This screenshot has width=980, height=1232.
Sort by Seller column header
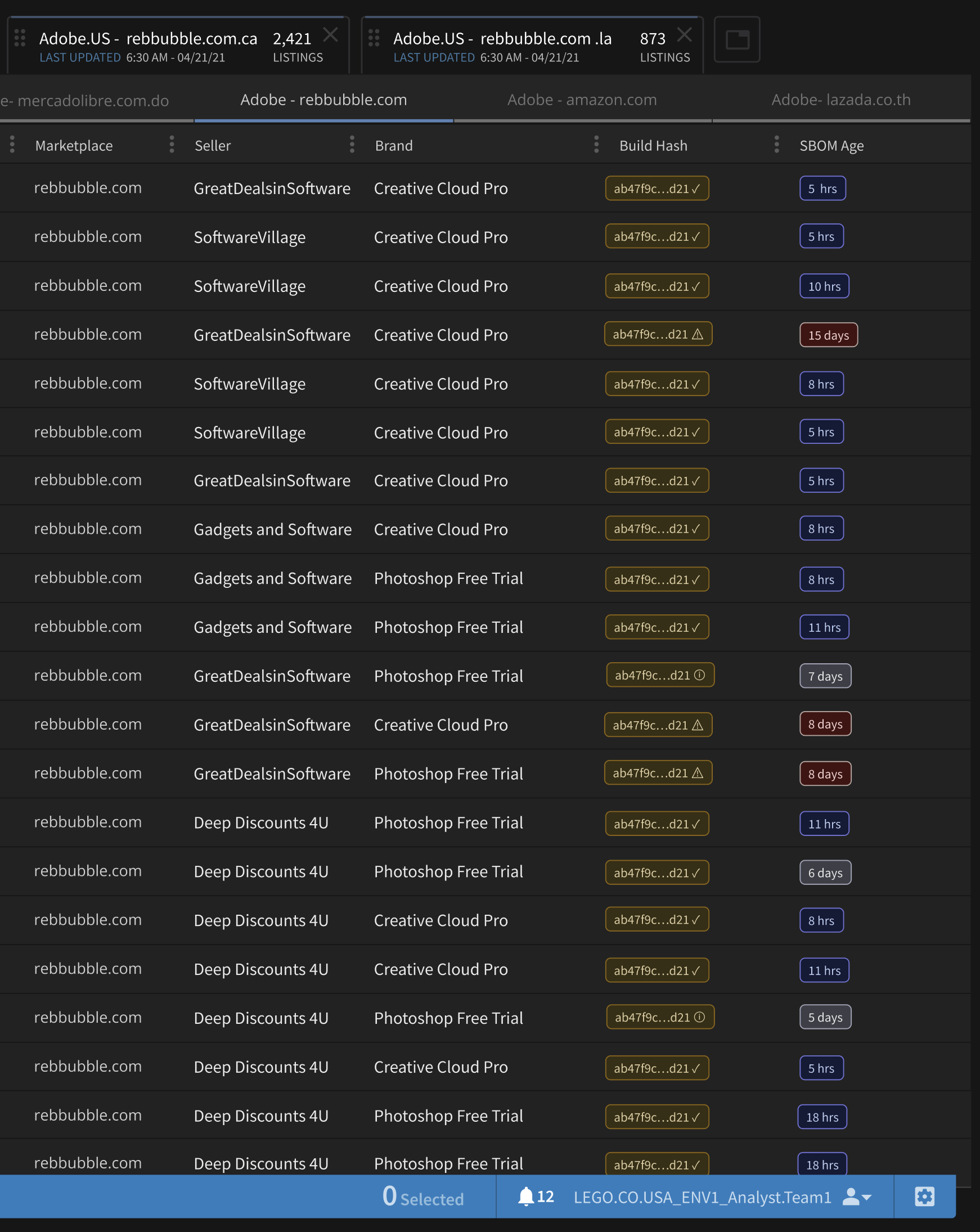(213, 146)
